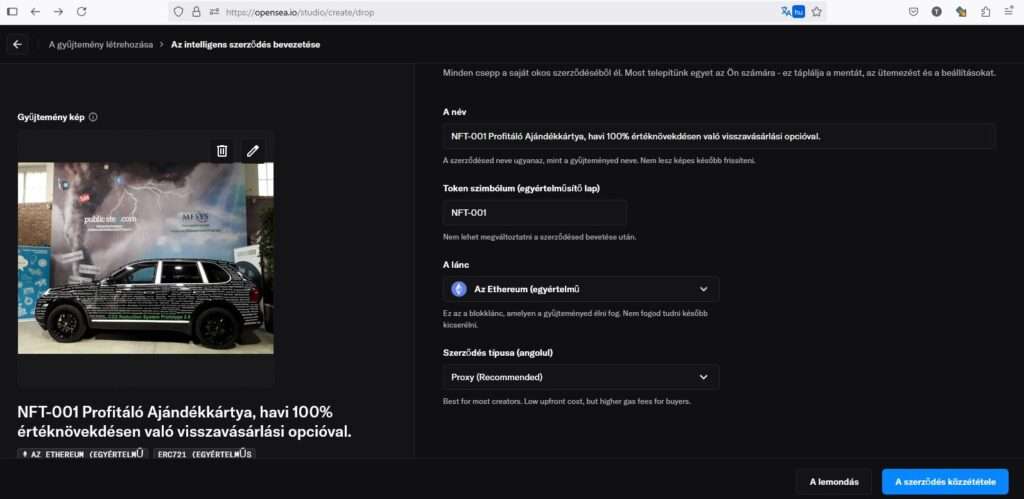Screen dimensions: 1024x499
Task: Expand the Ethereum chain dropdown
Action: (580, 289)
